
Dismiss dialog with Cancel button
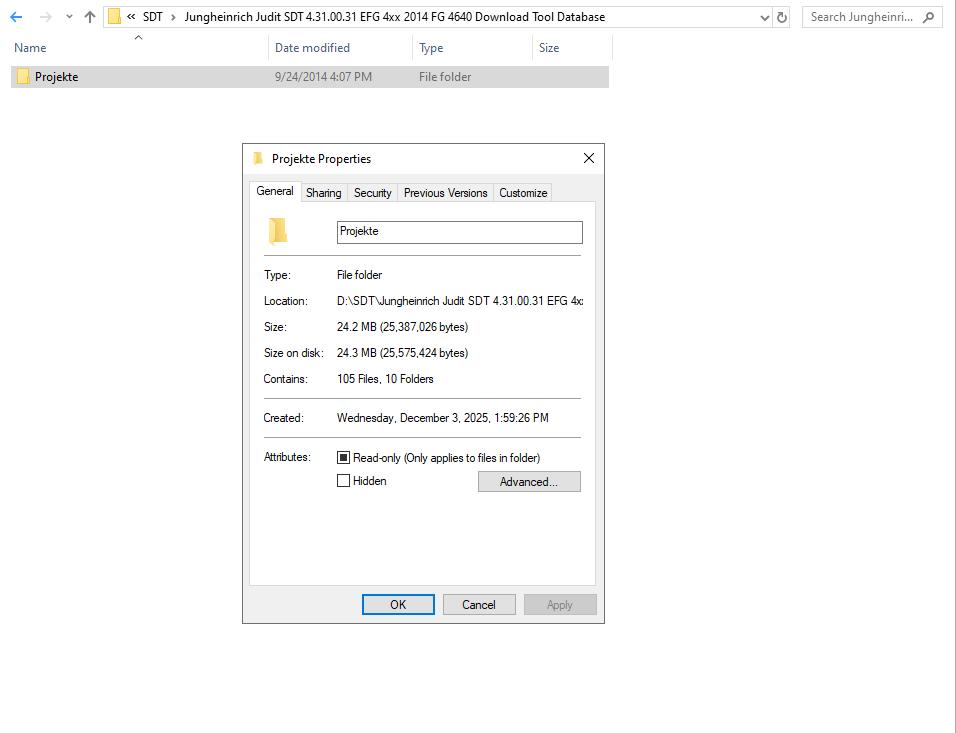(479, 604)
